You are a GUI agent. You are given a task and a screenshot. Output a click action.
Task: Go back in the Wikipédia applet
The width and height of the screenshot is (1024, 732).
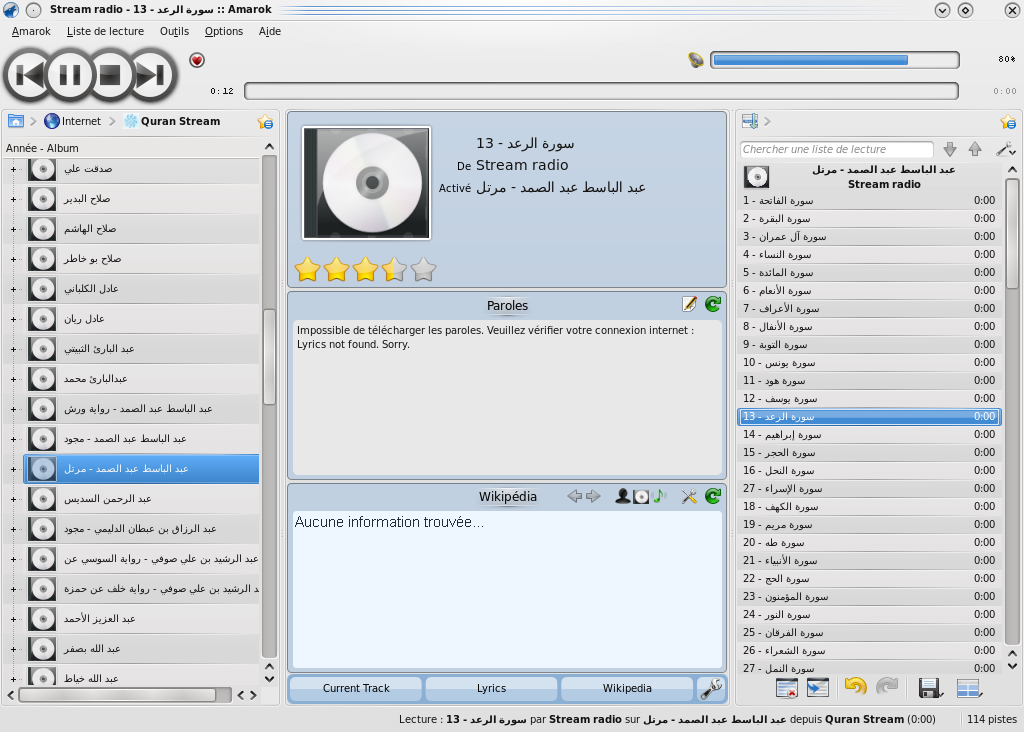575,496
